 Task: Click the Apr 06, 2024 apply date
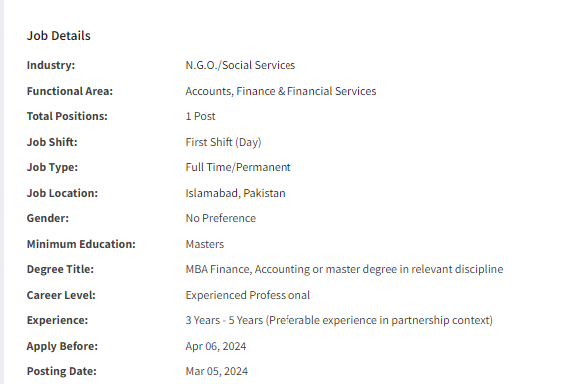[216, 347]
